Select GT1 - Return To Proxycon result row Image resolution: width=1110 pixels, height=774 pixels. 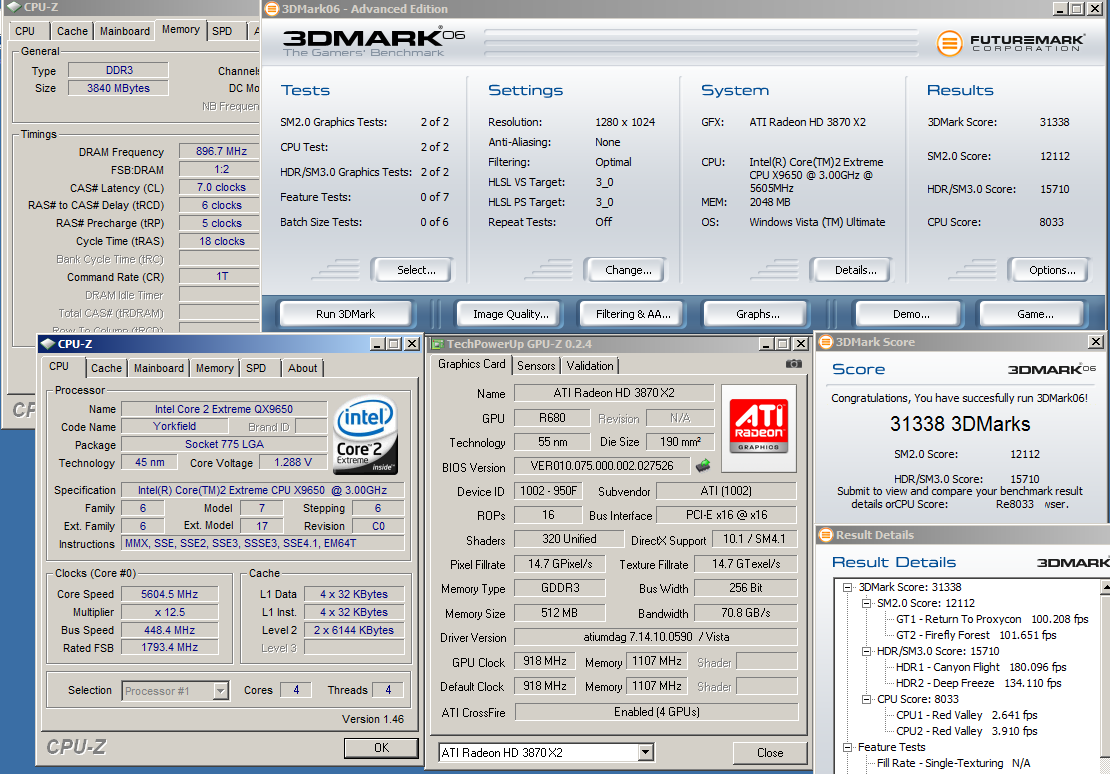[992, 619]
